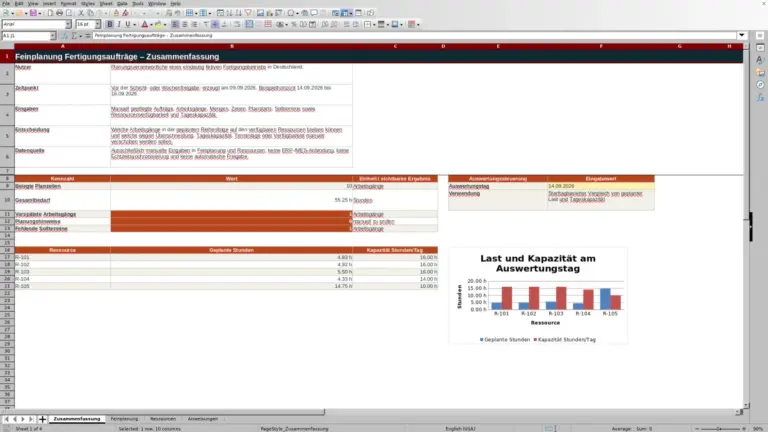The image size is (768, 432).
Task: Click the Sum sigma icon
Action: click(x=74, y=36)
